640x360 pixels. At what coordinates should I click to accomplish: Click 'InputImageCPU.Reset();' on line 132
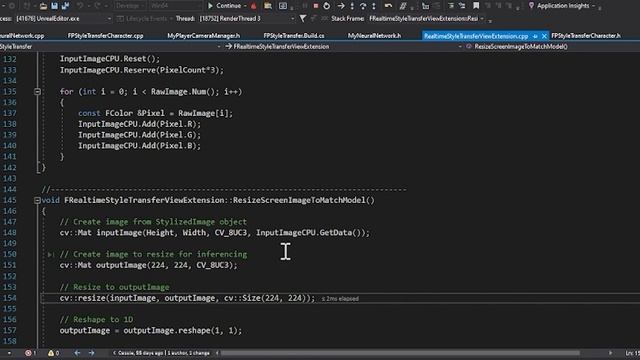[110, 59]
